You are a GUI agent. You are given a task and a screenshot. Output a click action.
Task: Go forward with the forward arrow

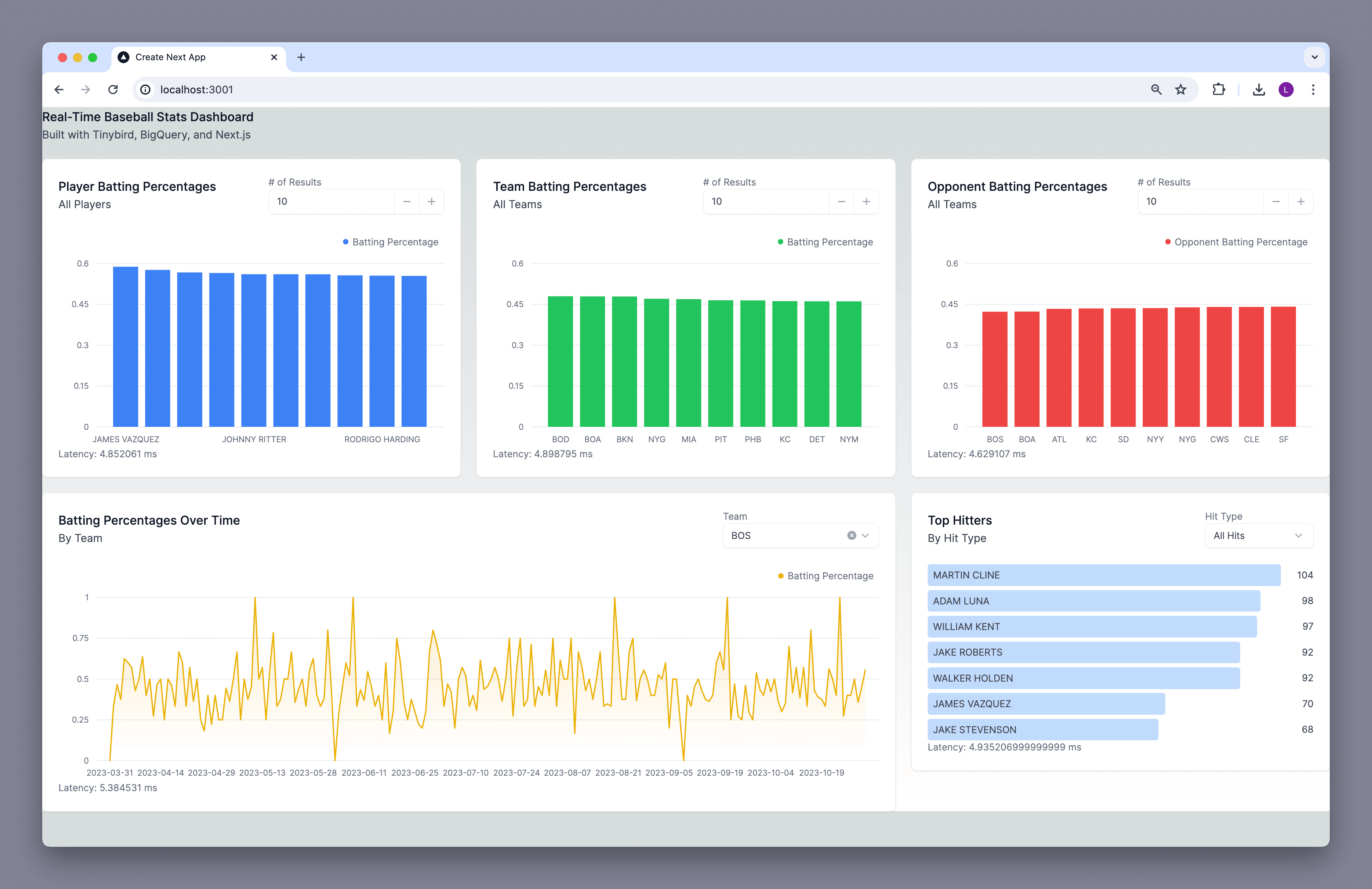pyautogui.click(x=86, y=89)
